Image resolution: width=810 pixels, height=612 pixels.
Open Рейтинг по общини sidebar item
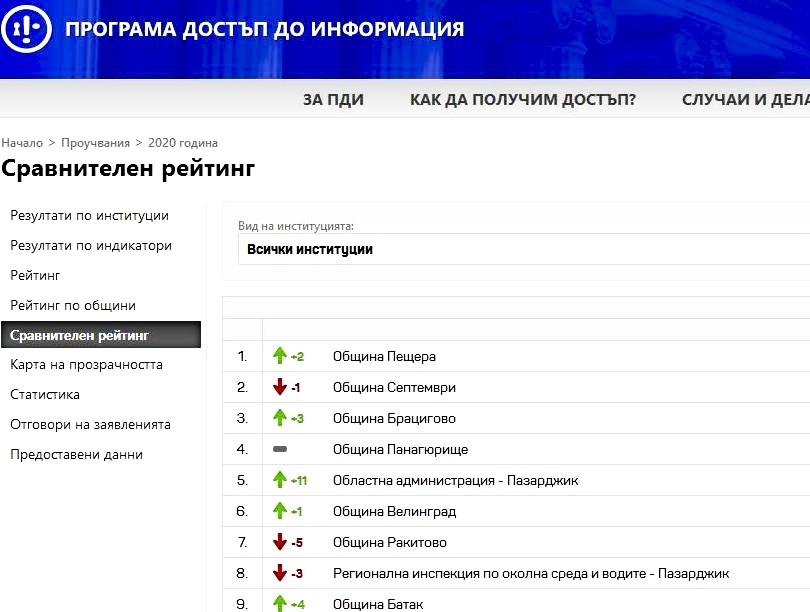(x=73, y=305)
